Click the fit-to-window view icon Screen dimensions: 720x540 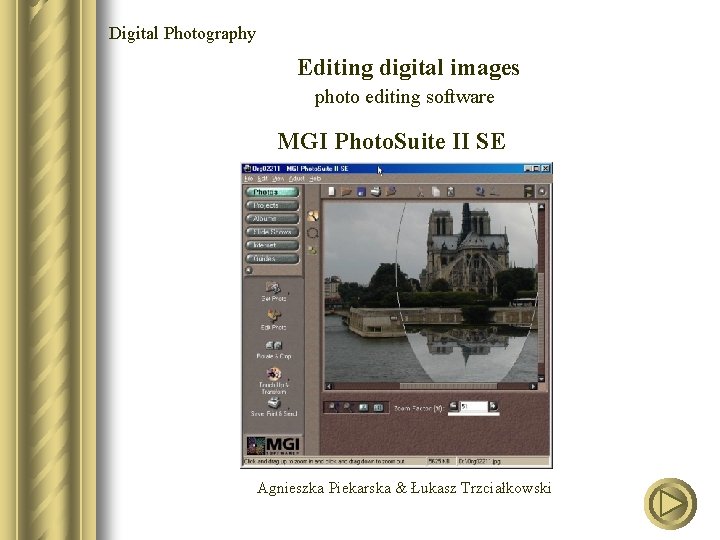click(363, 407)
